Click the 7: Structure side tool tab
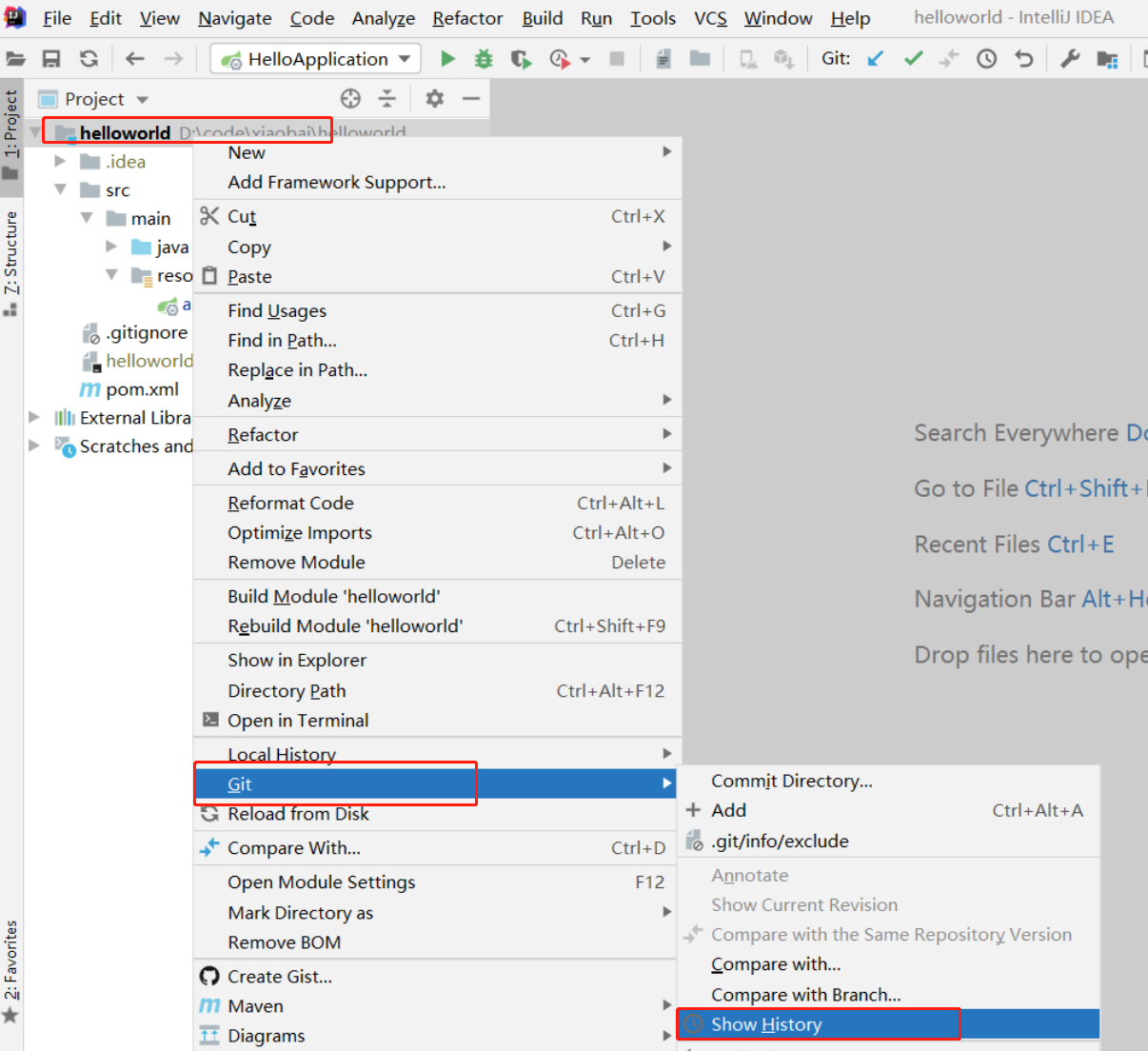The image size is (1148, 1051). [x=10, y=263]
